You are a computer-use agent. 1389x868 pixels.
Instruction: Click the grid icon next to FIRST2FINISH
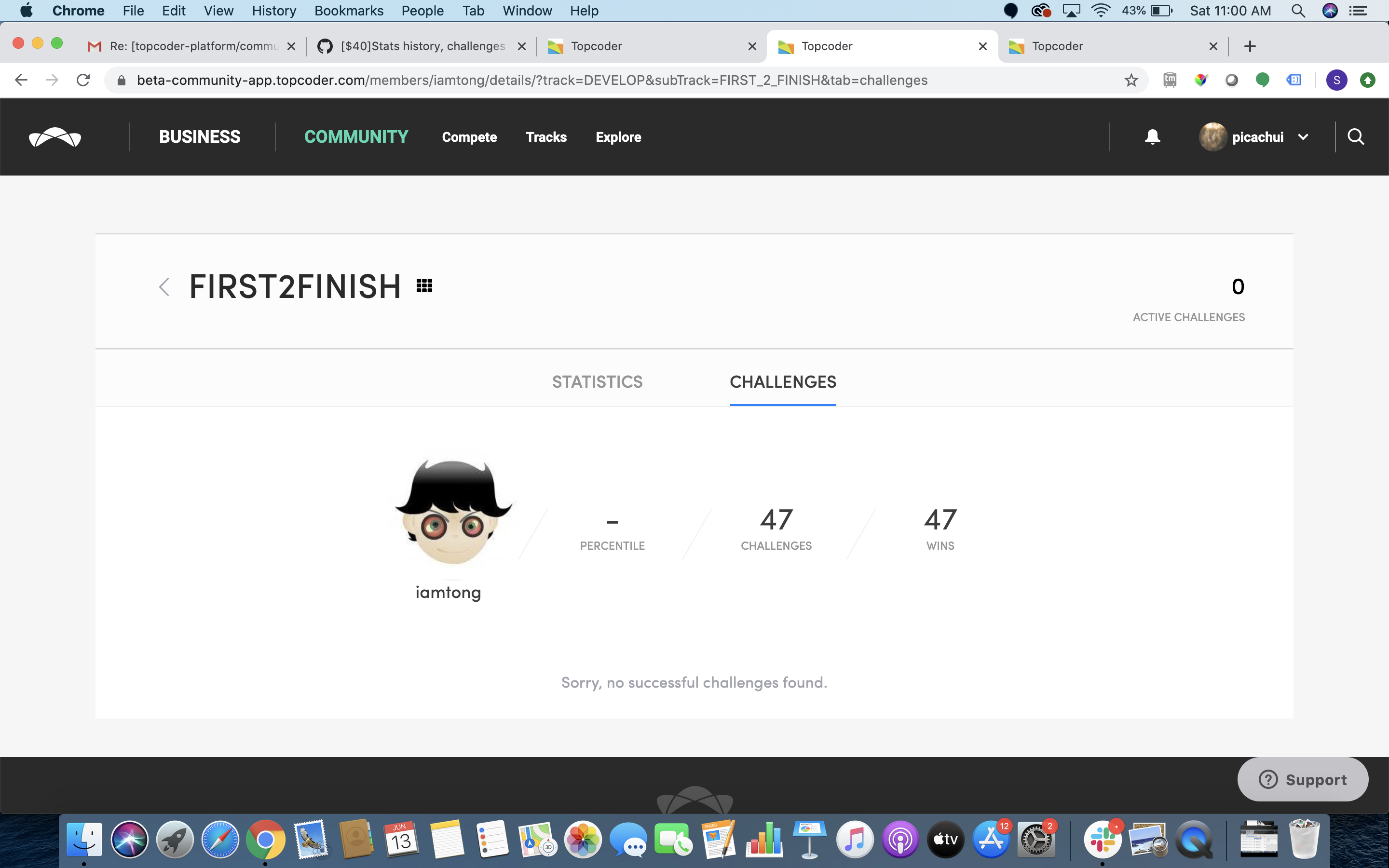[424, 285]
